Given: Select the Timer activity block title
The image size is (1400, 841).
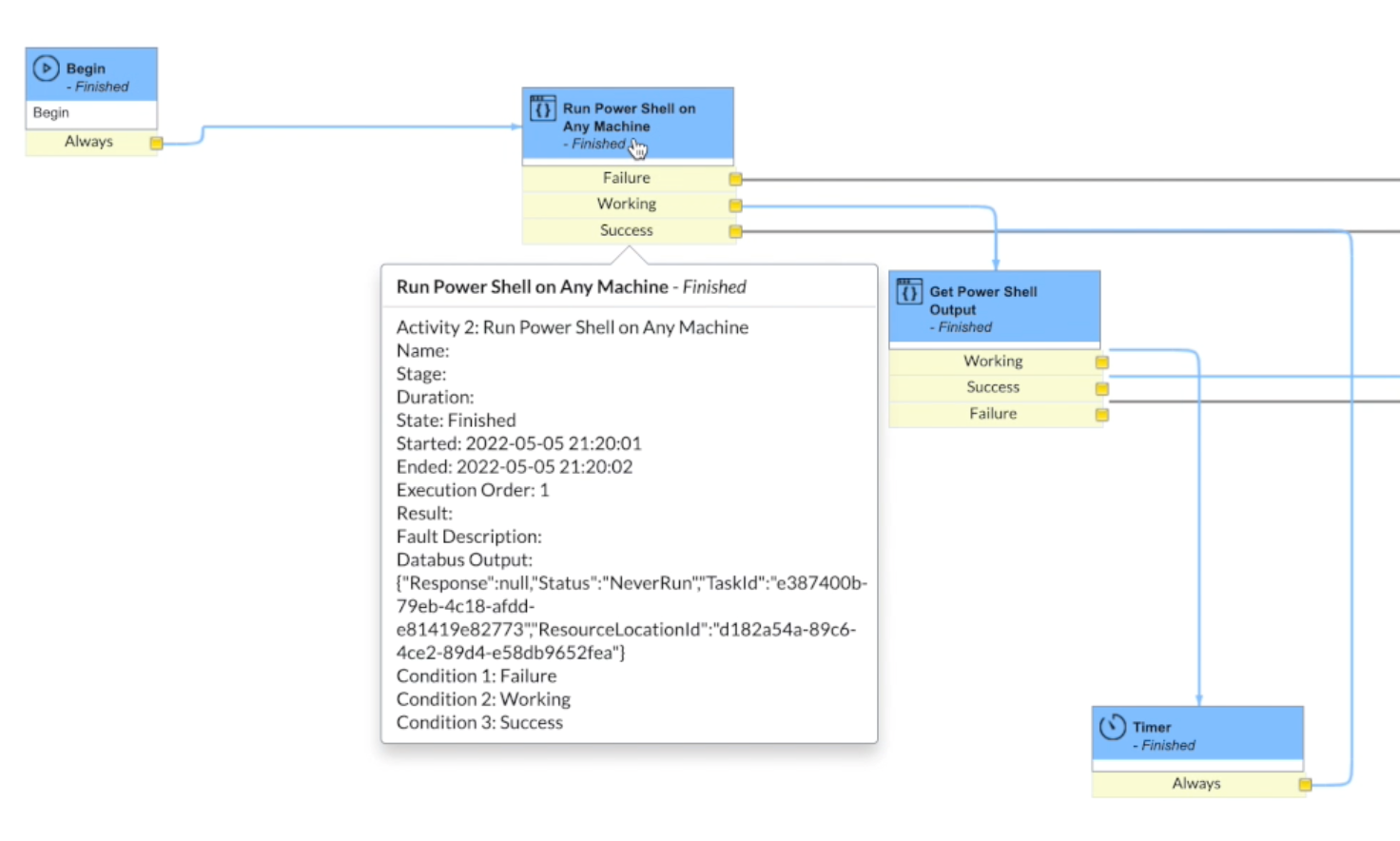Looking at the screenshot, I should (x=1152, y=728).
